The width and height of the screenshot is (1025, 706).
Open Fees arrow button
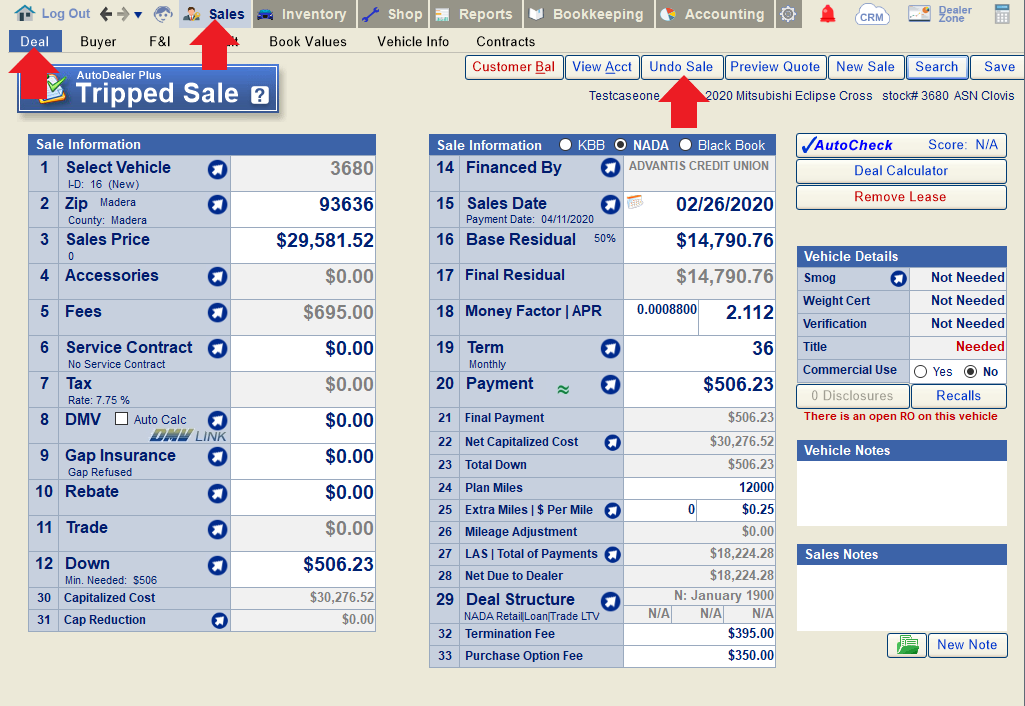[x=217, y=313]
